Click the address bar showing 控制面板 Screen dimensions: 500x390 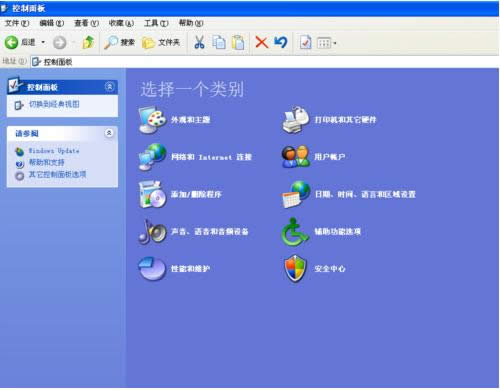click(265, 62)
